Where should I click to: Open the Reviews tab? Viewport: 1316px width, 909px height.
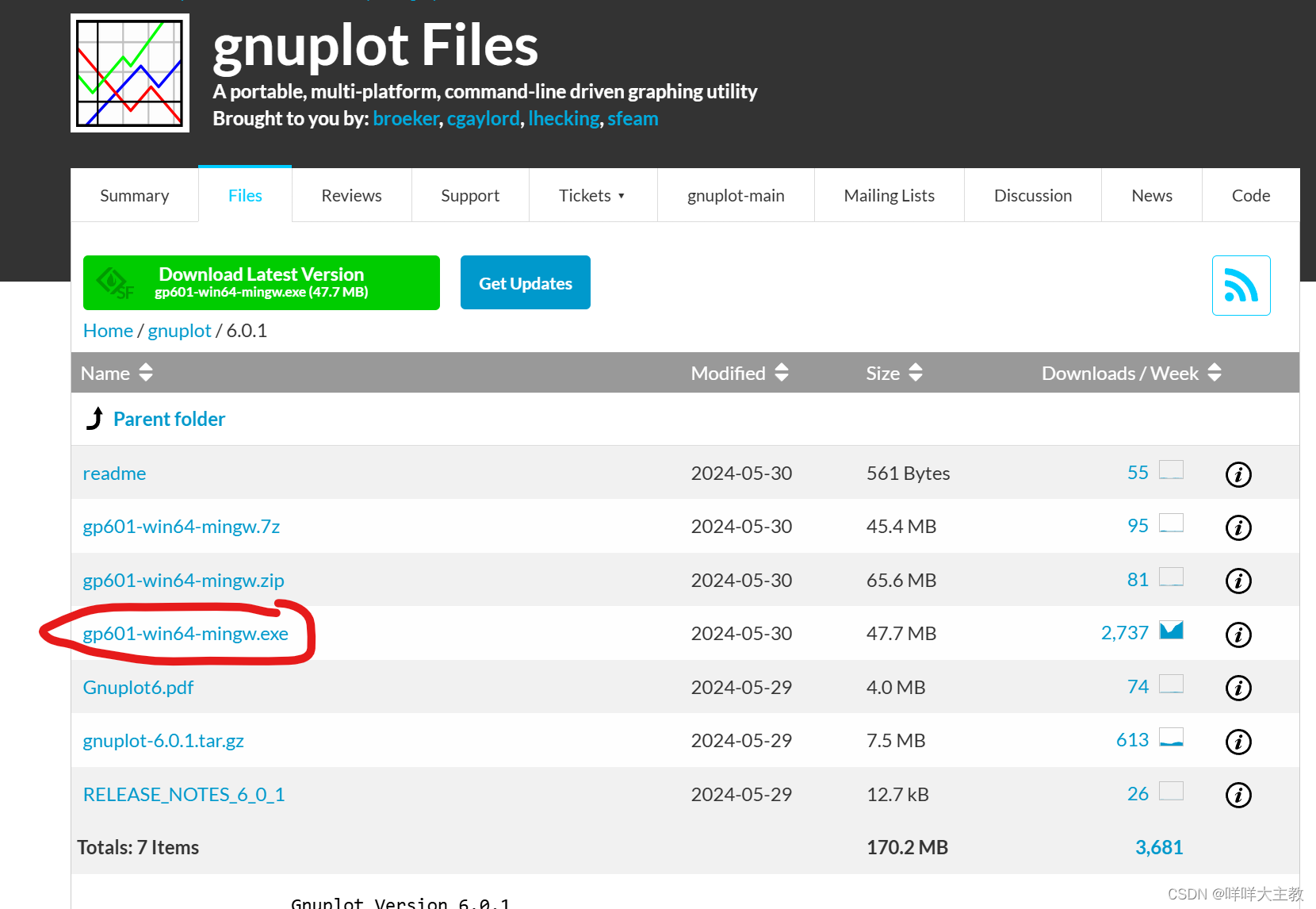(351, 195)
